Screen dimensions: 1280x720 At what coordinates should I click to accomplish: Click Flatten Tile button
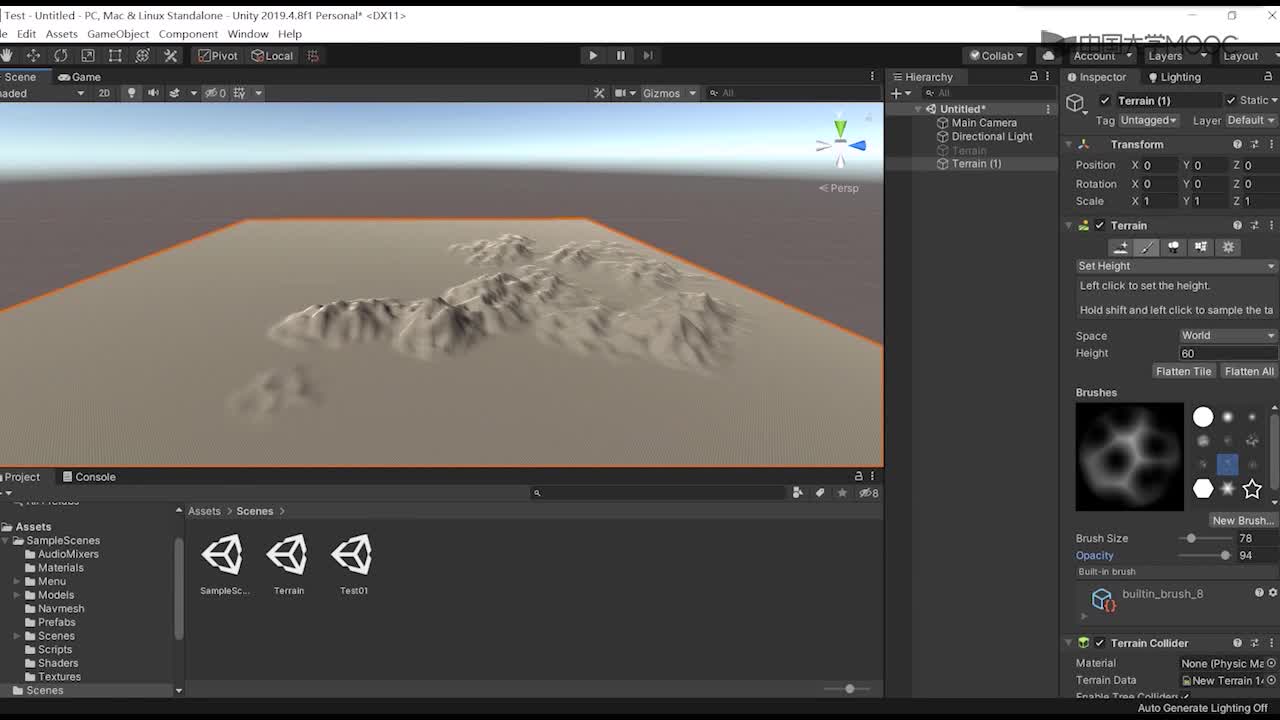[x=1183, y=371]
